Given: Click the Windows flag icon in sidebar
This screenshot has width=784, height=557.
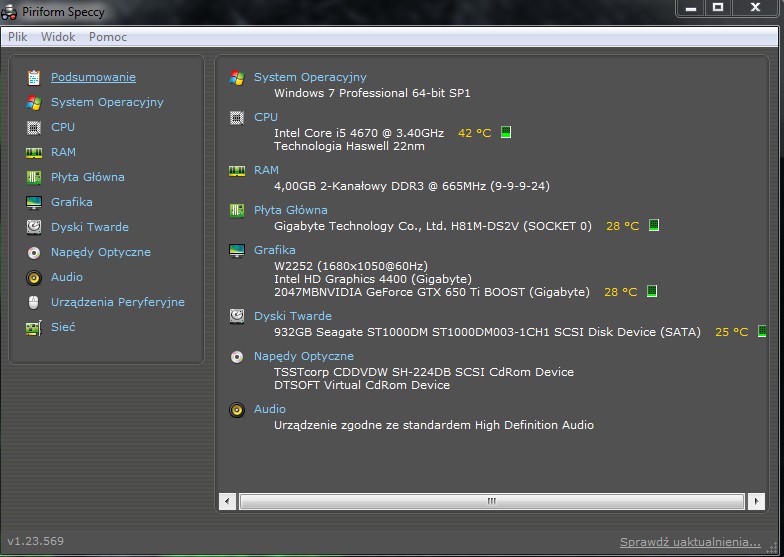Looking at the screenshot, I should pos(34,102).
